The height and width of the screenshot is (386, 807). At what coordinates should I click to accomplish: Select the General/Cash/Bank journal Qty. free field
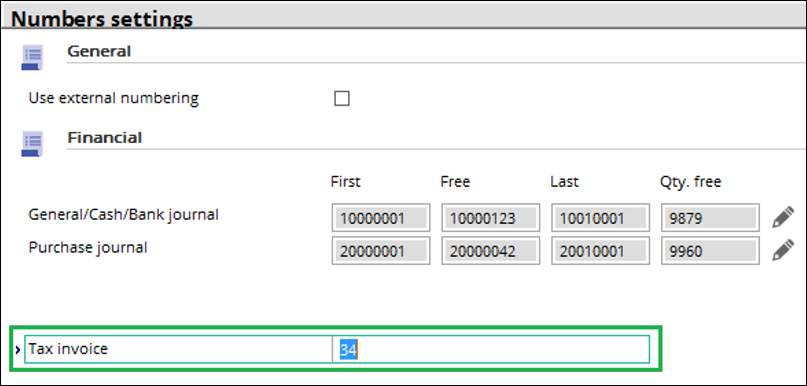coord(710,218)
